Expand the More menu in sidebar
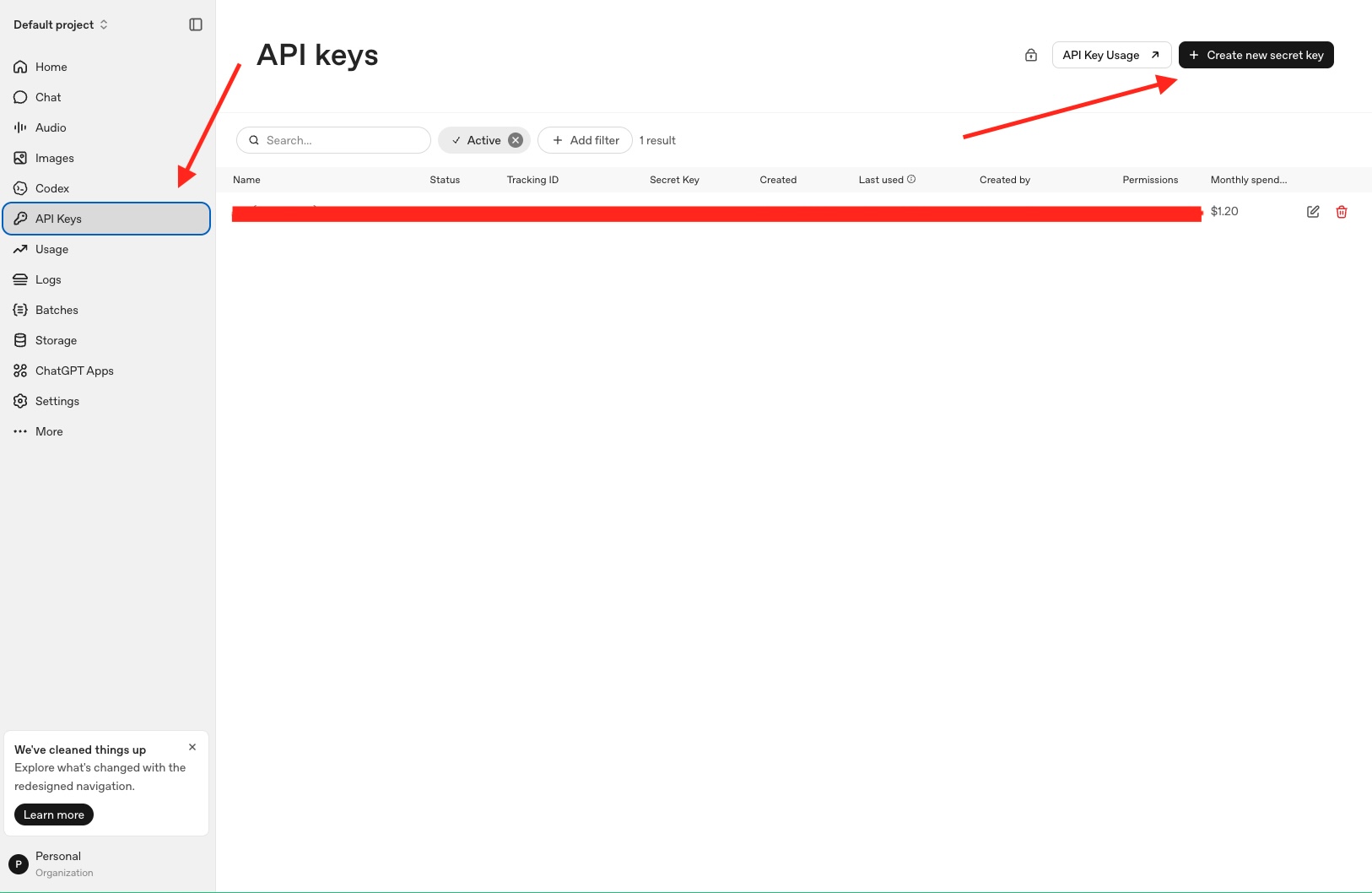This screenshot has width=1372, height=893. click(x=106, y=431)
